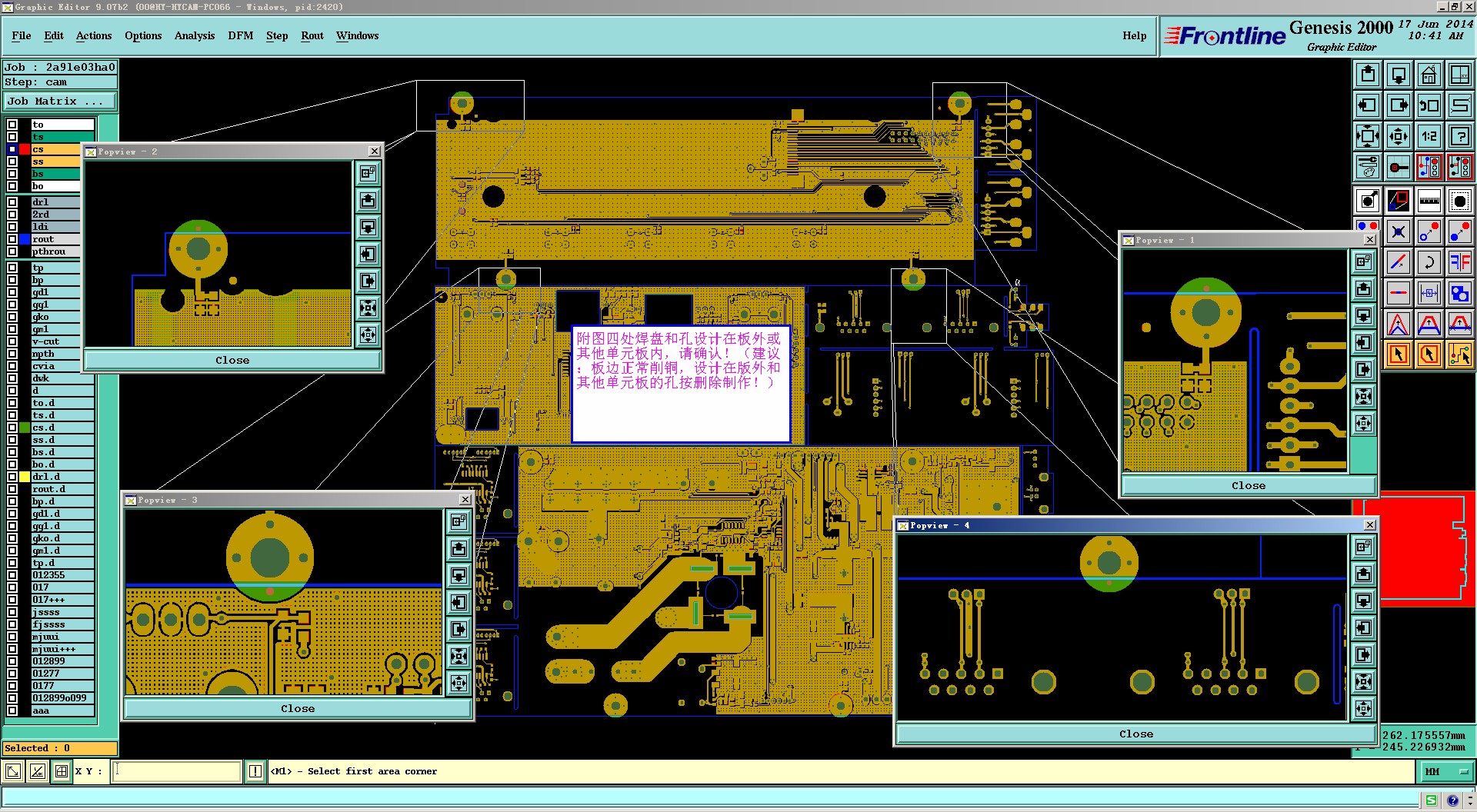Click the pan up icon in Popview 3
This screenshot has height=812, width=1477.
[x=459, y=548]
